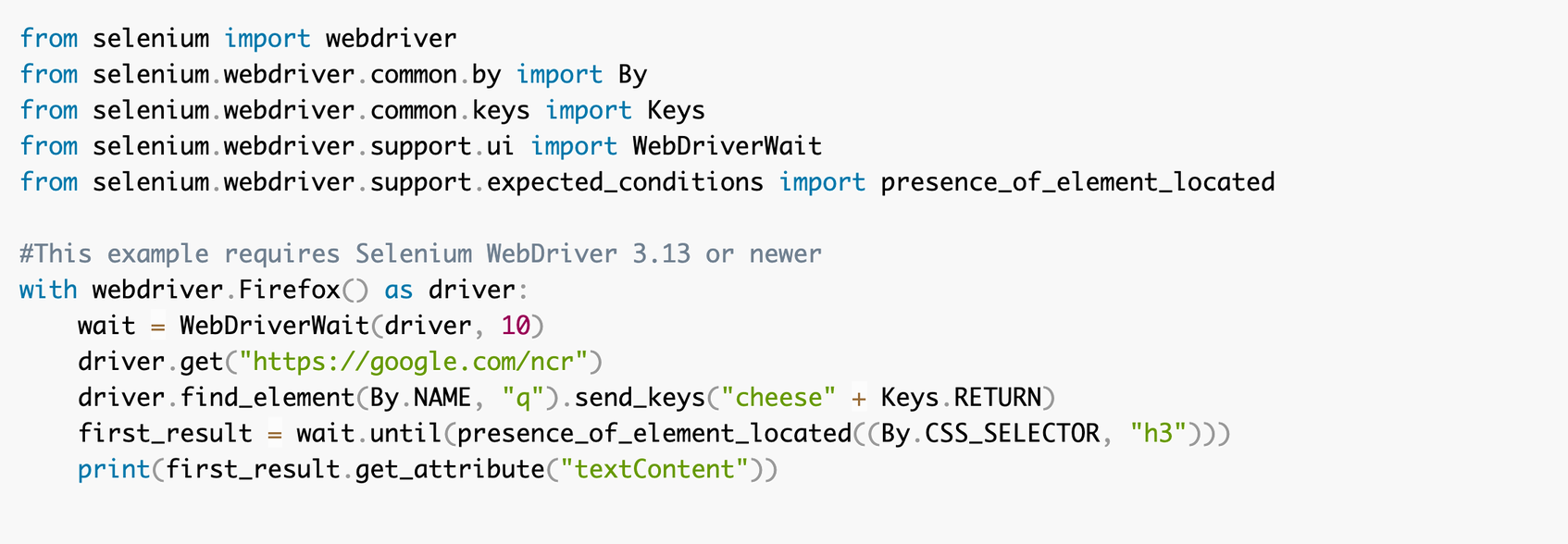Click the "textContent" string

tap(662, 470)
